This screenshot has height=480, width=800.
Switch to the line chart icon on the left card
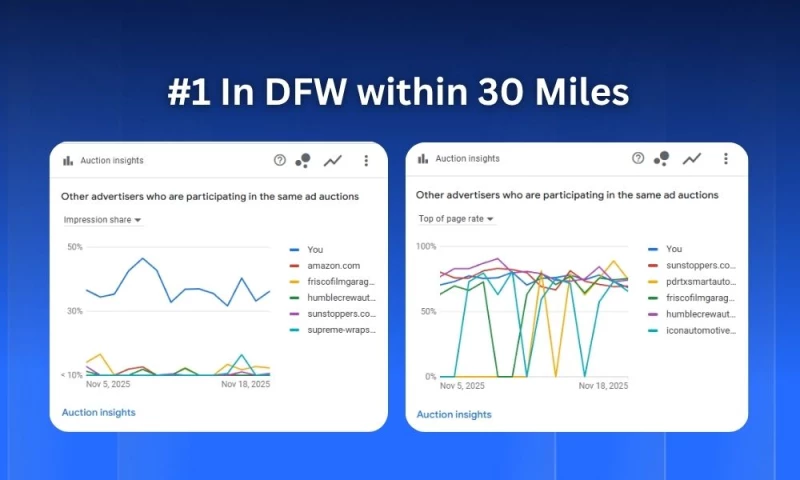(333, 160)
